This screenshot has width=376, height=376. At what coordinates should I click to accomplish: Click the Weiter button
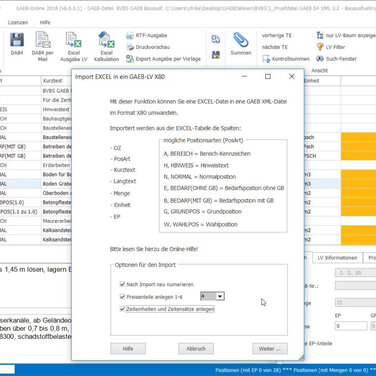click(270, 349)
